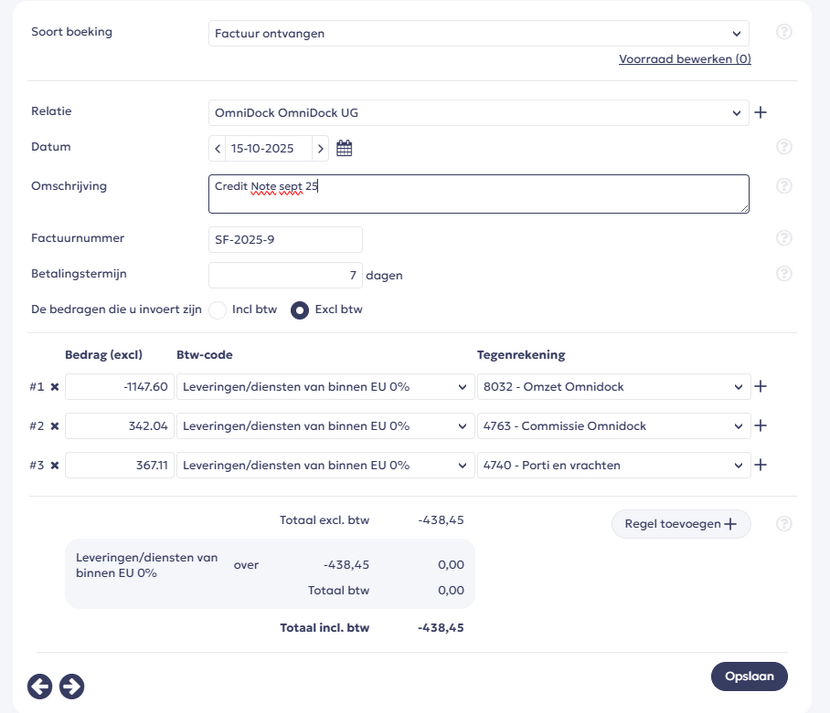The width and height of the screenshot is (830, 713).
Task: Click the plus icon next to 8032 Omzet Omnidock
Action: [x=760, y=387]
